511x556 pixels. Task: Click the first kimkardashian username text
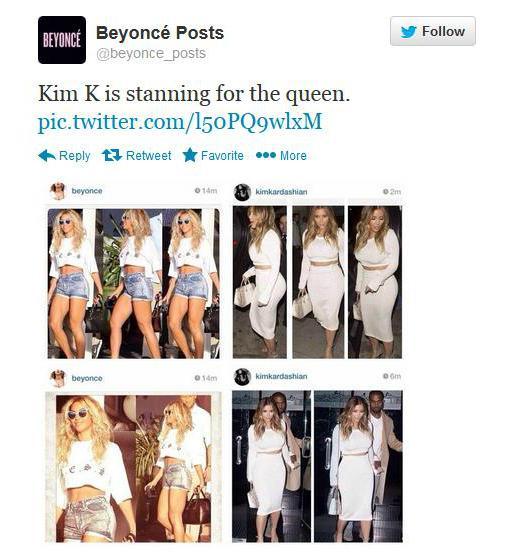pyautogui.click(x=281, y=192)
